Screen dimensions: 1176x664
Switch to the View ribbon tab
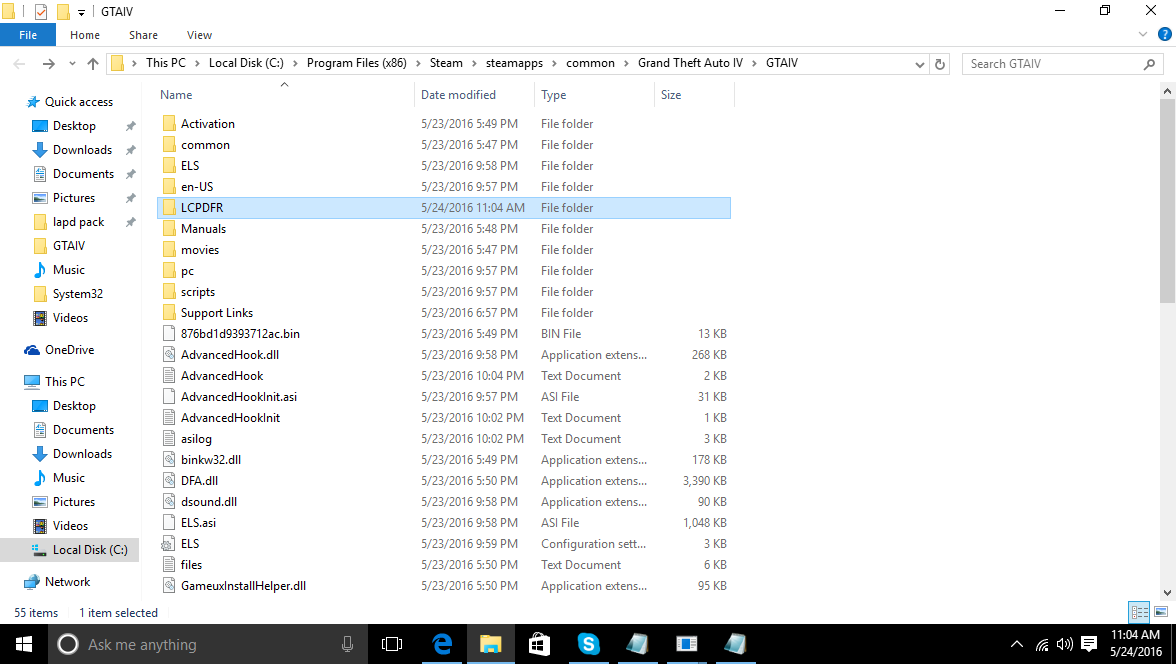coord(199,35)
